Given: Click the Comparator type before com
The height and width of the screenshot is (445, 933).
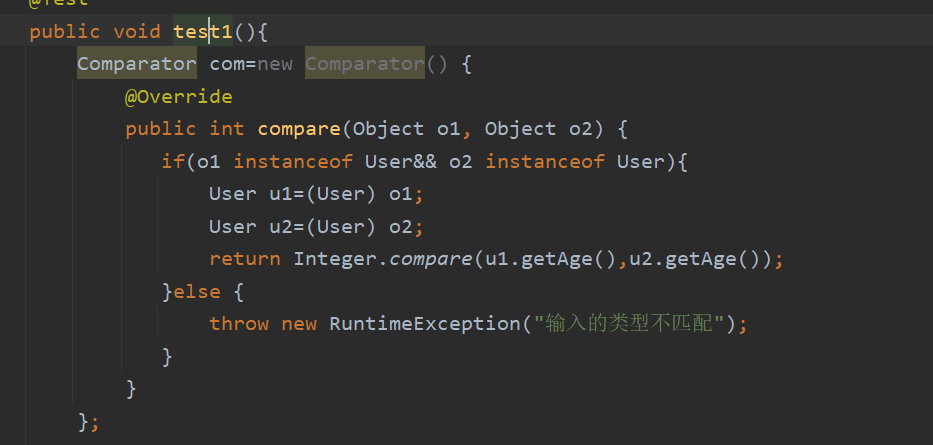Looking at the screenshot, I should point(137,64).
